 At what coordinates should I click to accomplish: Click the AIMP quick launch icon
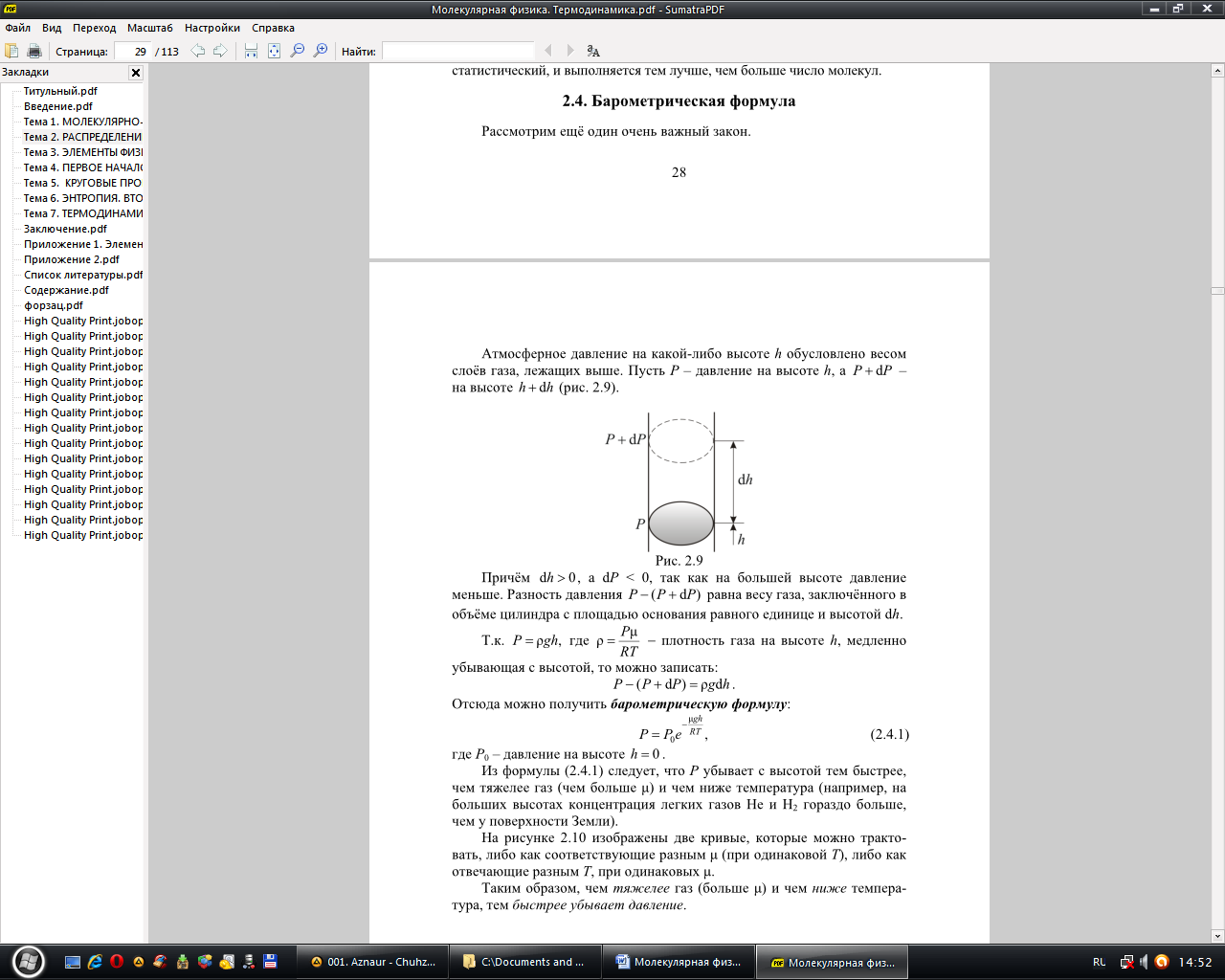(139, 962)
